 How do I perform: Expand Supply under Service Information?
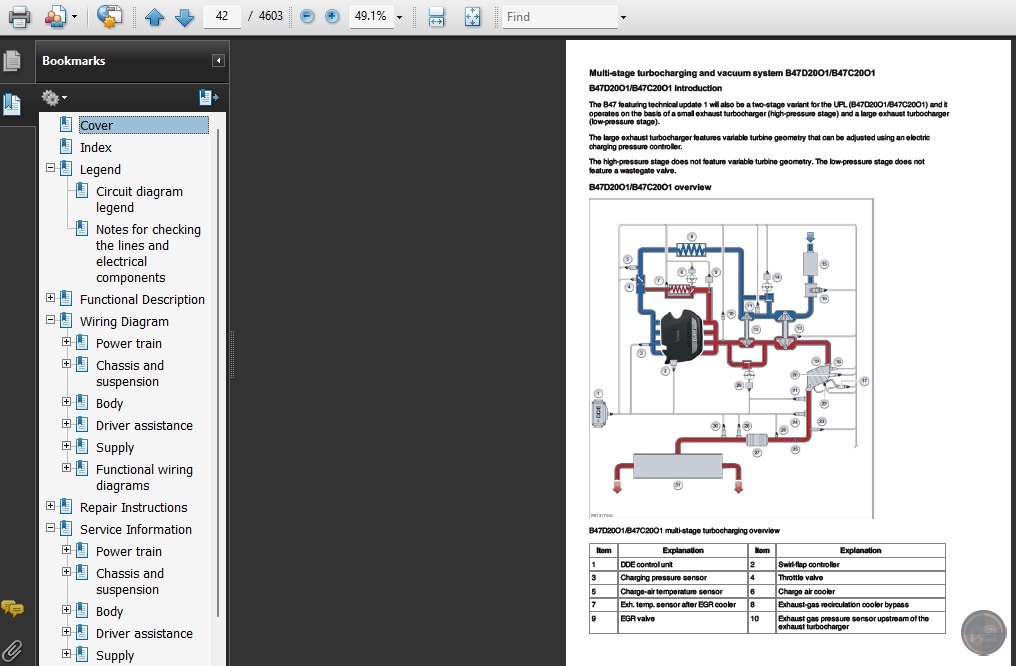click(66, 654)
